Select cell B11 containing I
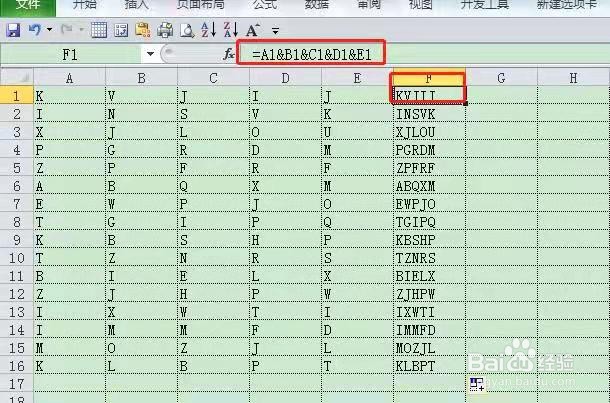The height and width of the screenshot is (403, 610). pos(141,276)
